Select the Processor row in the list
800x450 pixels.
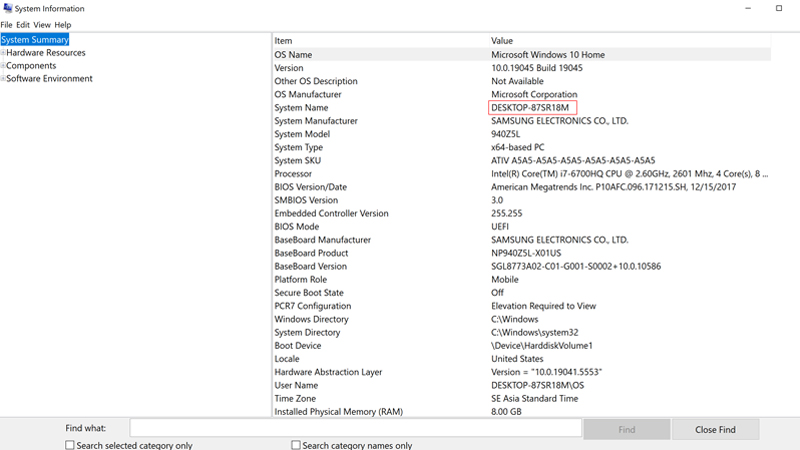coord(294,173)
